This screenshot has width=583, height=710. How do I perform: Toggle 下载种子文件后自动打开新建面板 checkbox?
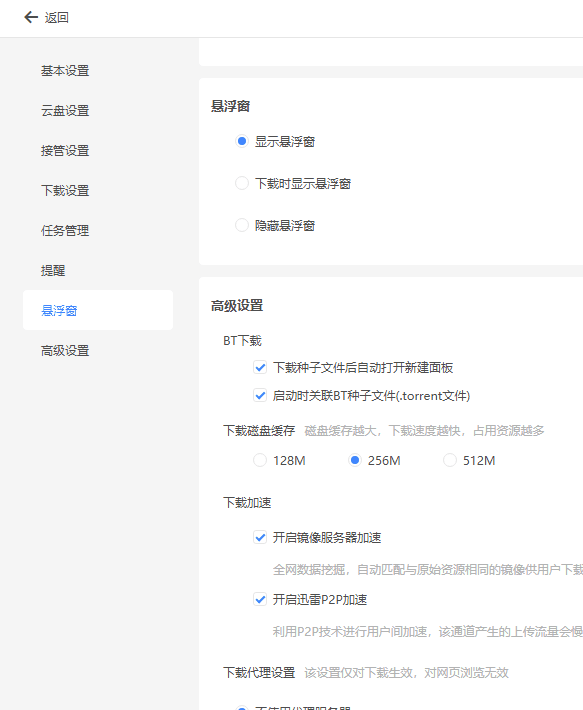(260, 367)
